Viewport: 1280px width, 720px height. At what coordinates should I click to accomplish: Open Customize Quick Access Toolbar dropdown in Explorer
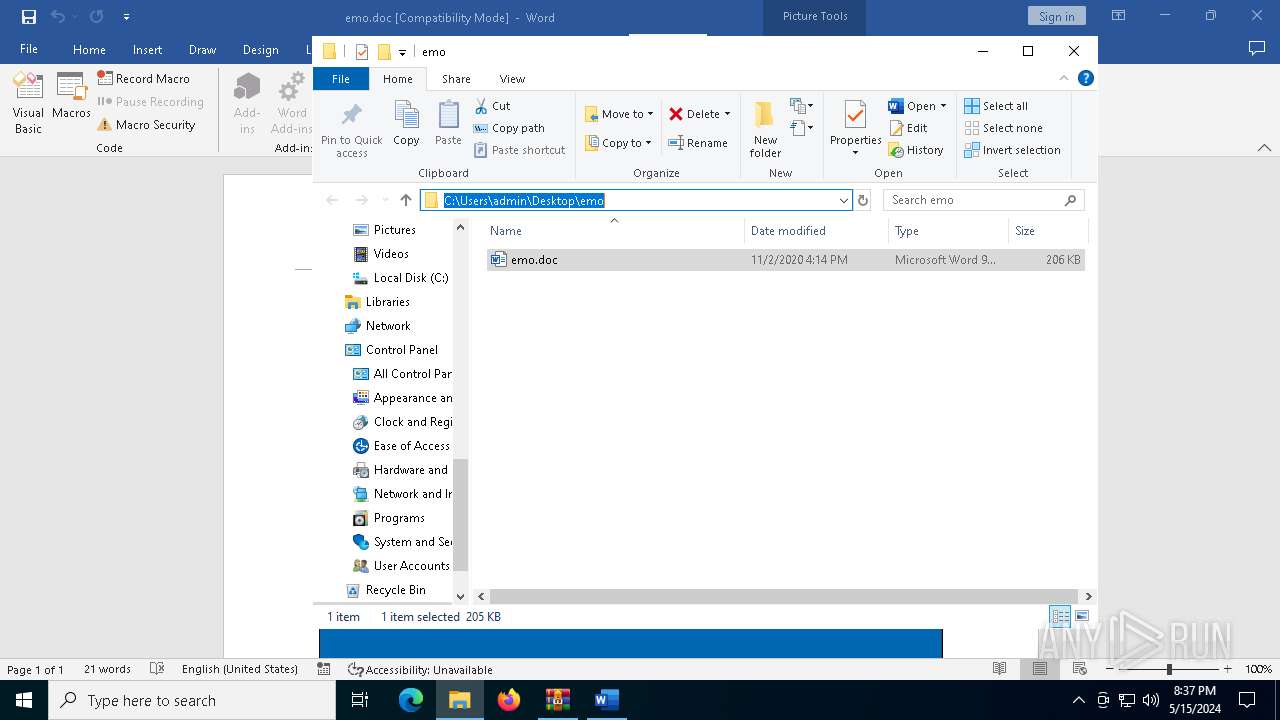[x=402, y=52]
